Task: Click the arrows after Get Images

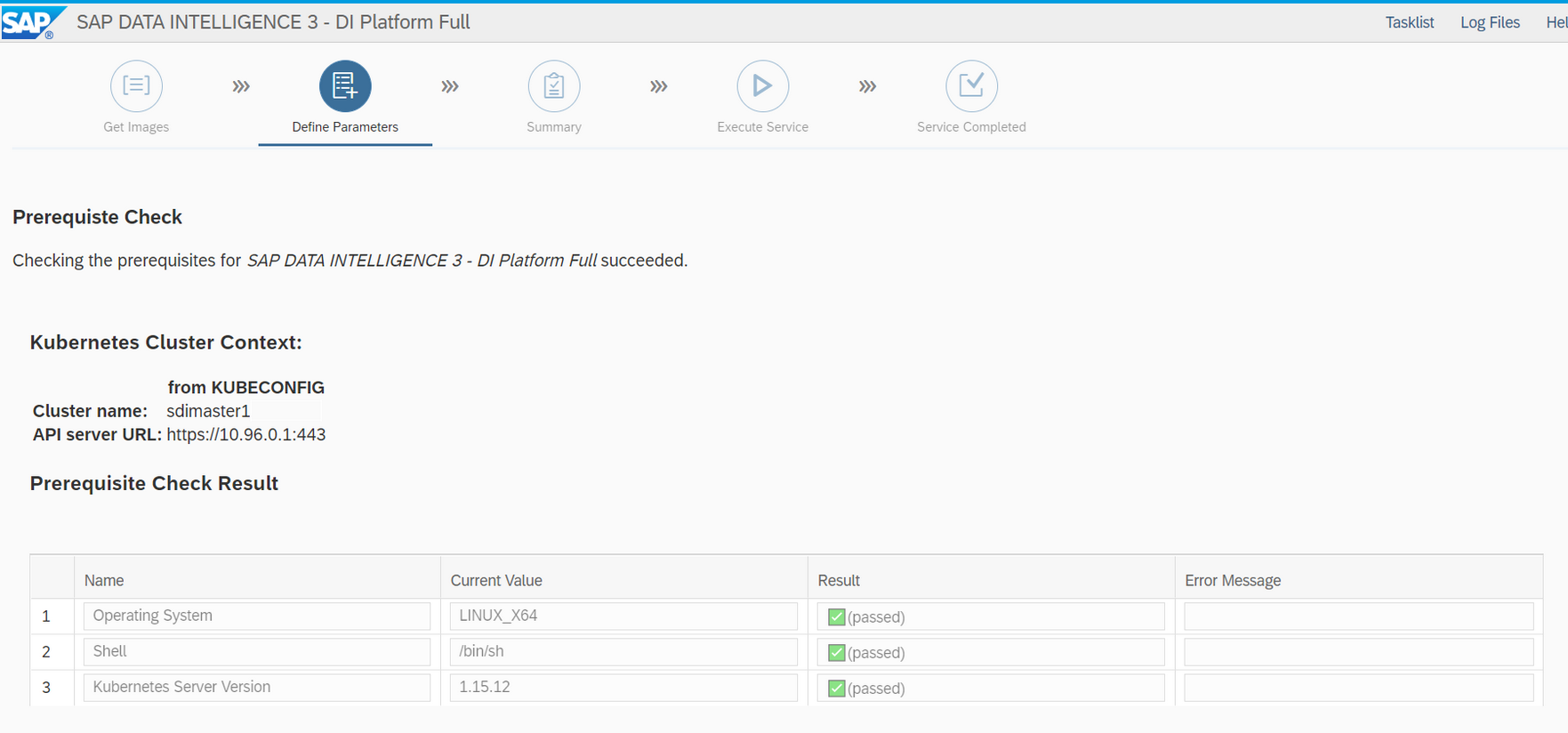Action: point(241,86)
